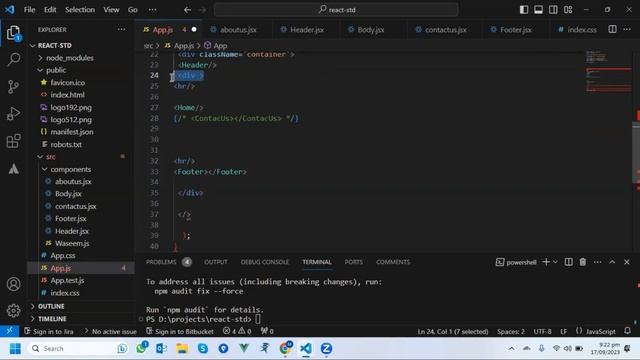Open the Selection menu
The height and width of the screenshot is (360, 640).
80,10
